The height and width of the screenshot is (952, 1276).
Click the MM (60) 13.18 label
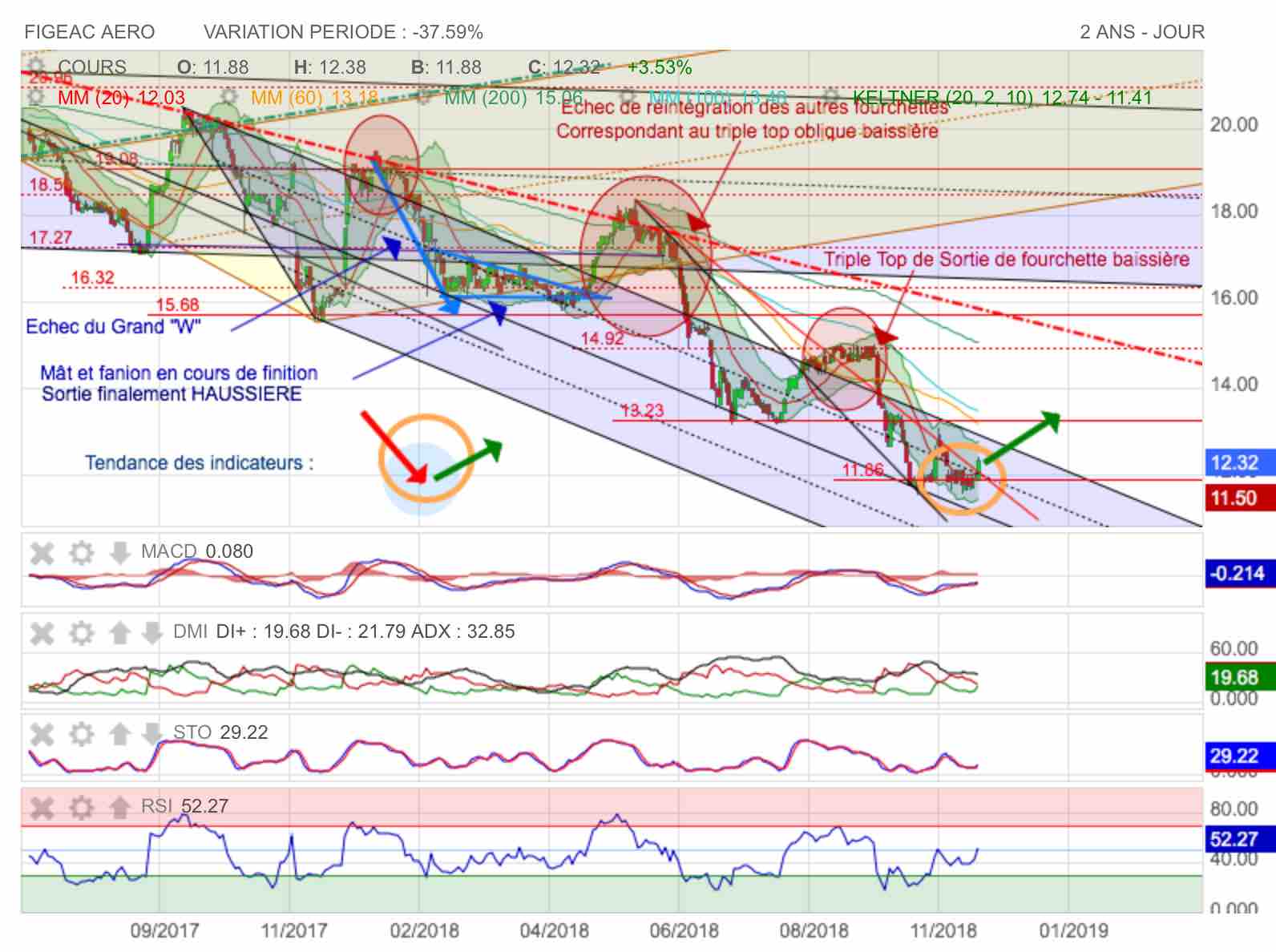click(314, 97)
